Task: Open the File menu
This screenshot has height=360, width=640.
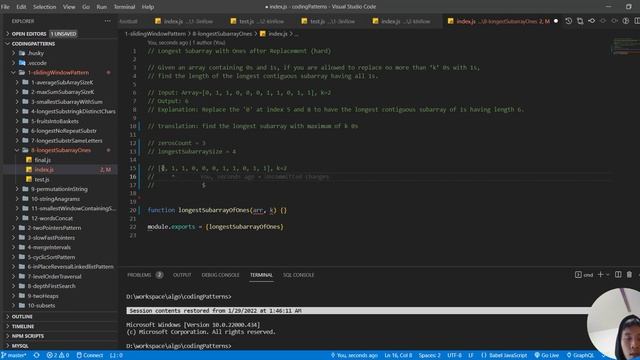Action: pyautogui.click(x=5, y=7)
